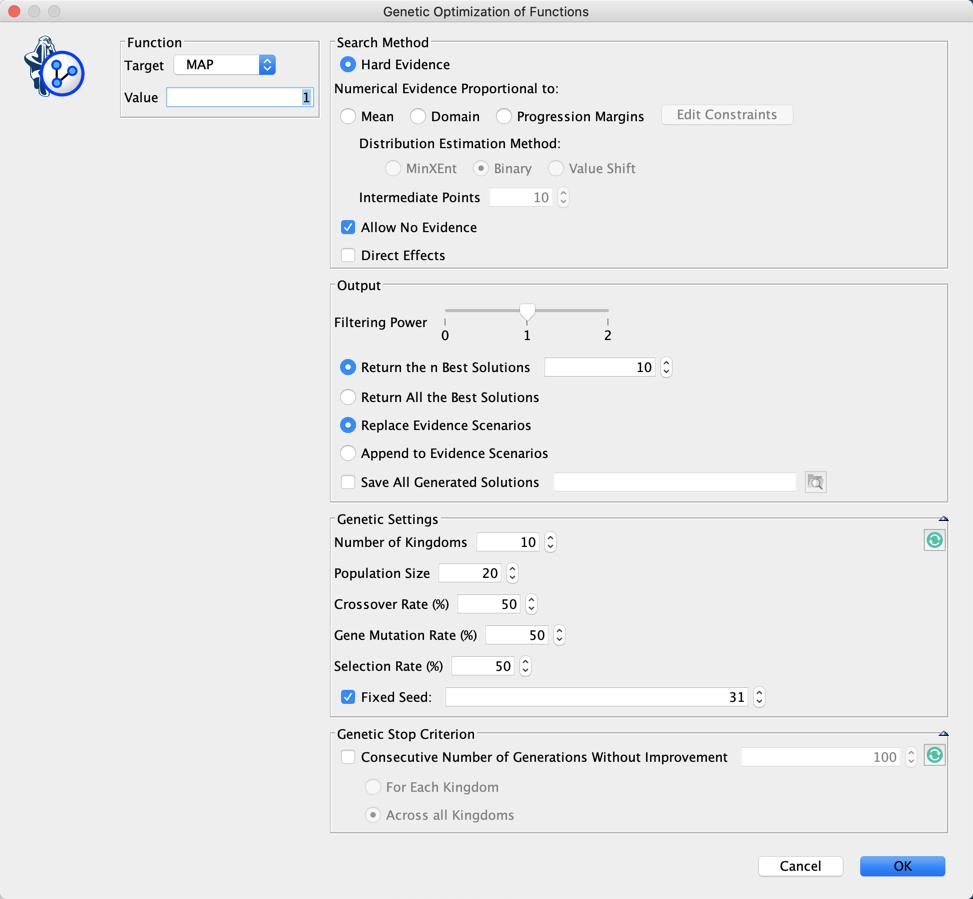
Task: Select Return All the Best Solutions
Action: (x=348, y=397)
